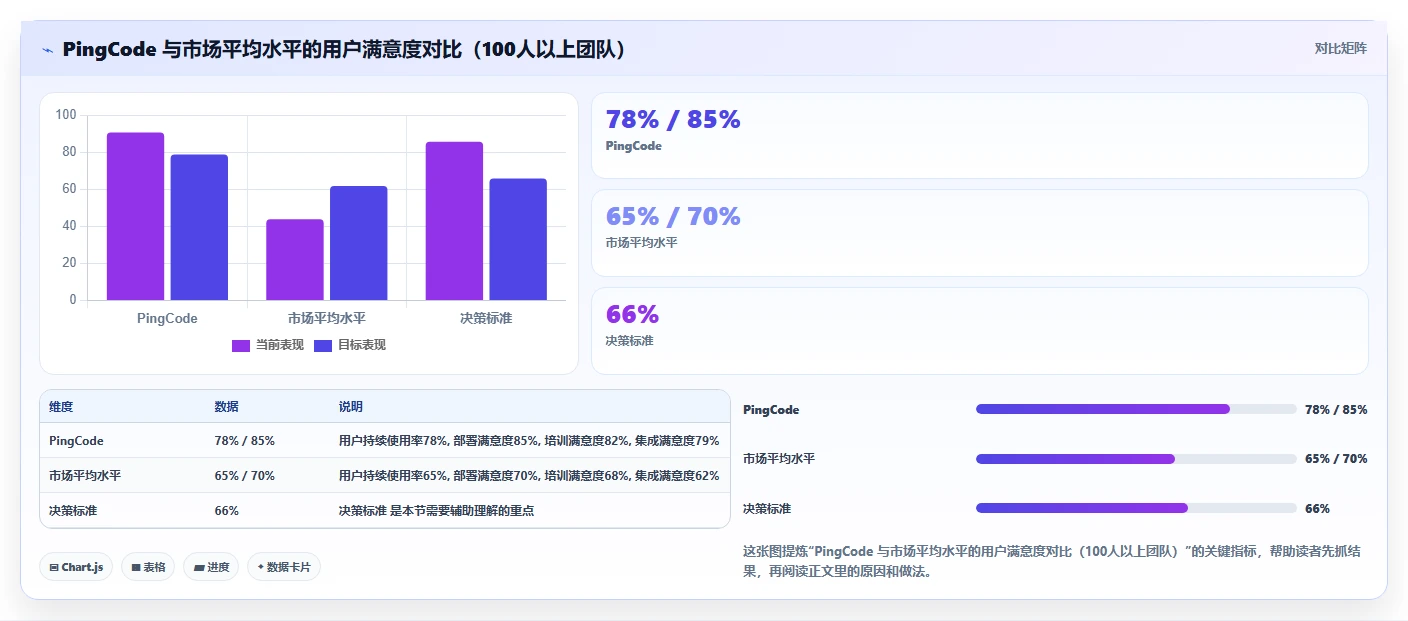1408x621 pixels.
Task: Click the main title PingCode 与市场平均水平
Action: 346,49
